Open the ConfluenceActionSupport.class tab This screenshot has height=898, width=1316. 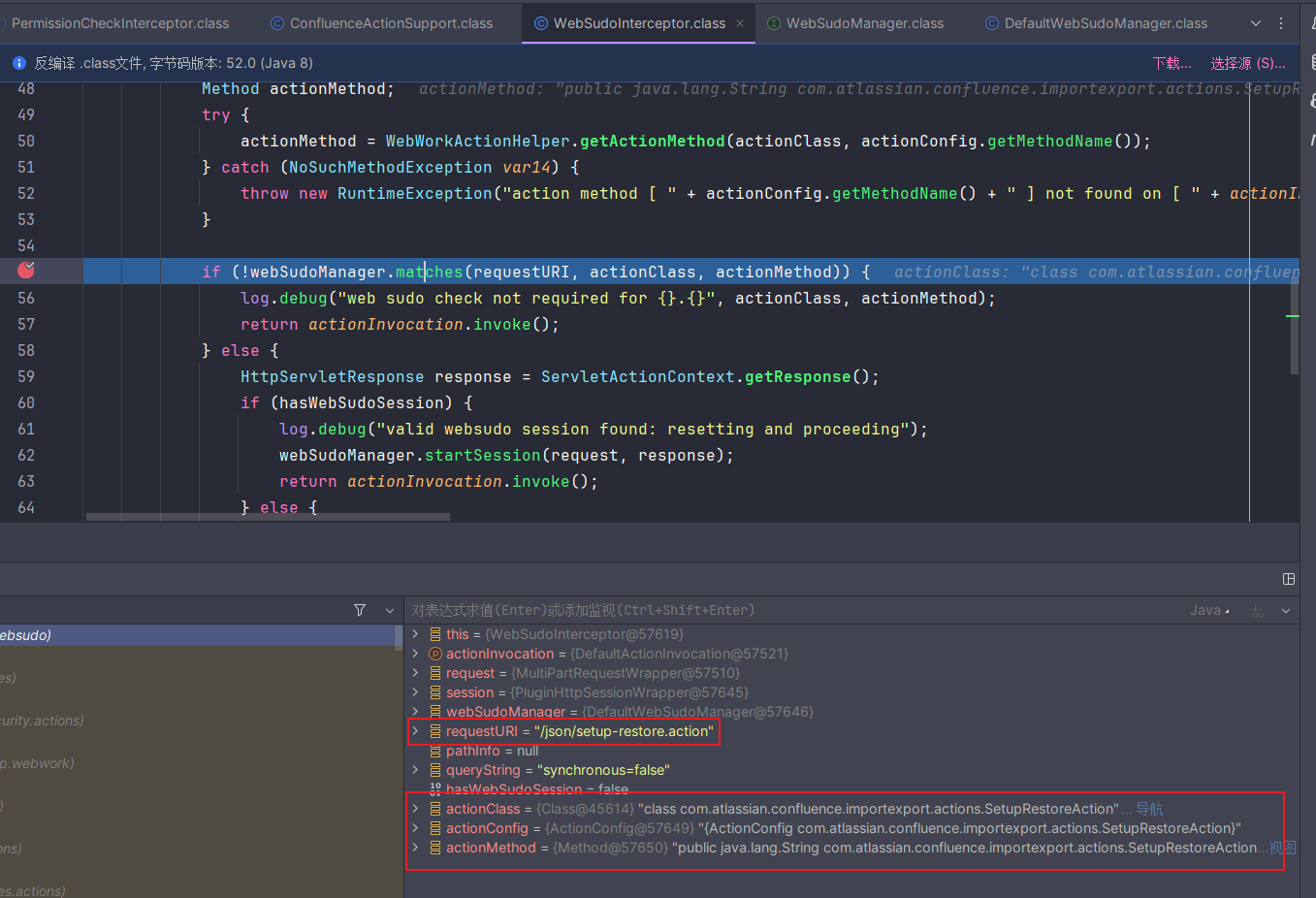(x=382, y=23)
